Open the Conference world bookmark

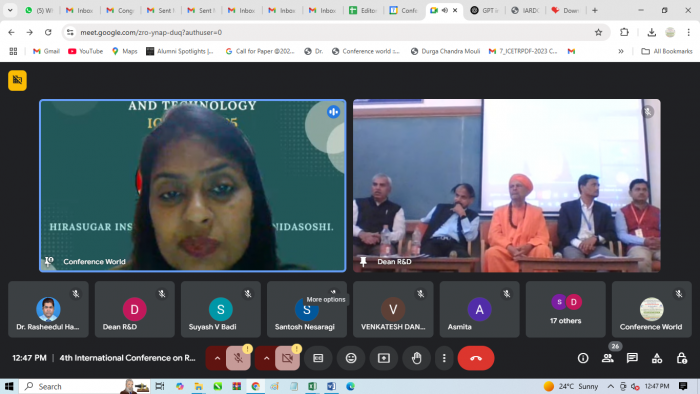pos(366,51)
